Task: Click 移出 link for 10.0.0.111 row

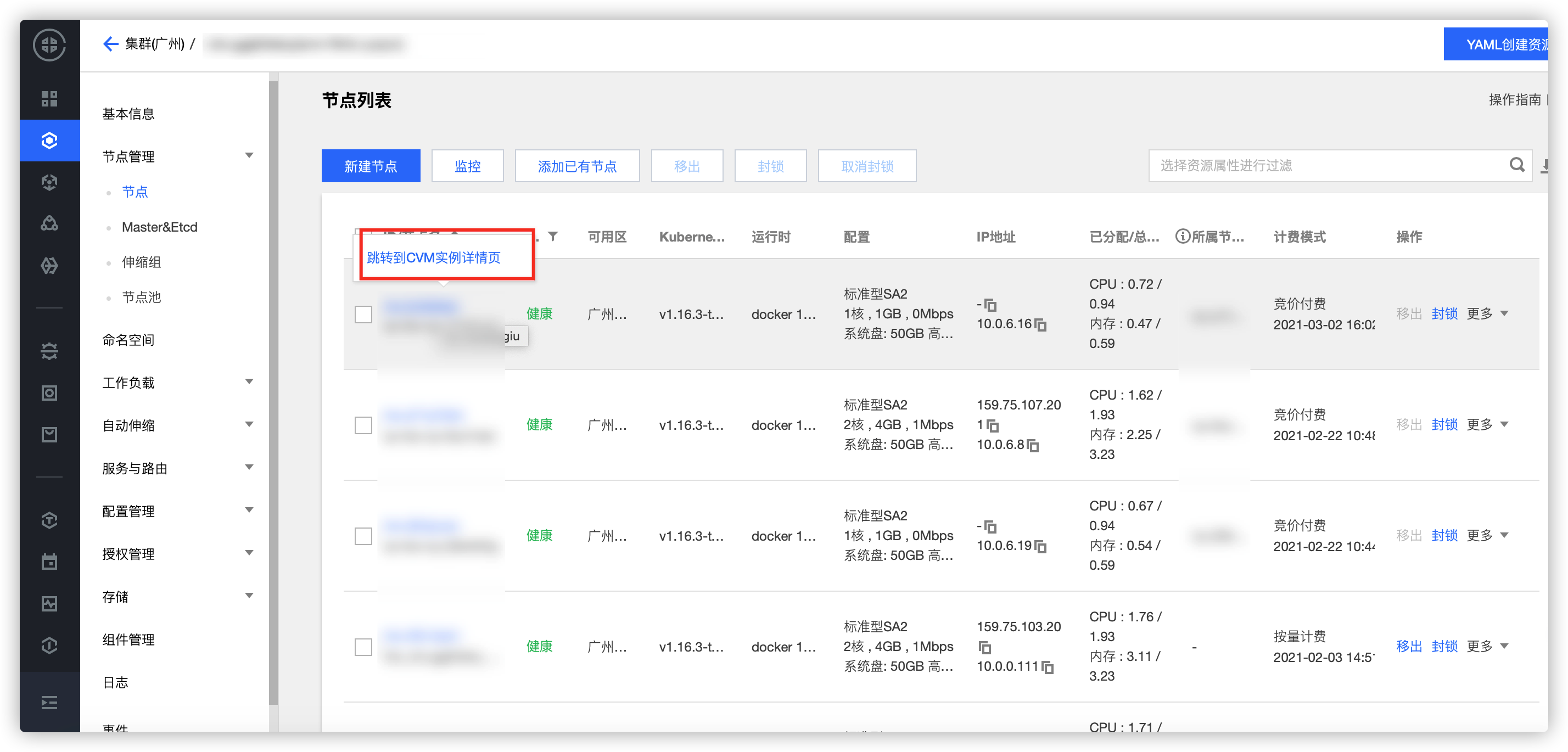Action: click(1409, 646)
